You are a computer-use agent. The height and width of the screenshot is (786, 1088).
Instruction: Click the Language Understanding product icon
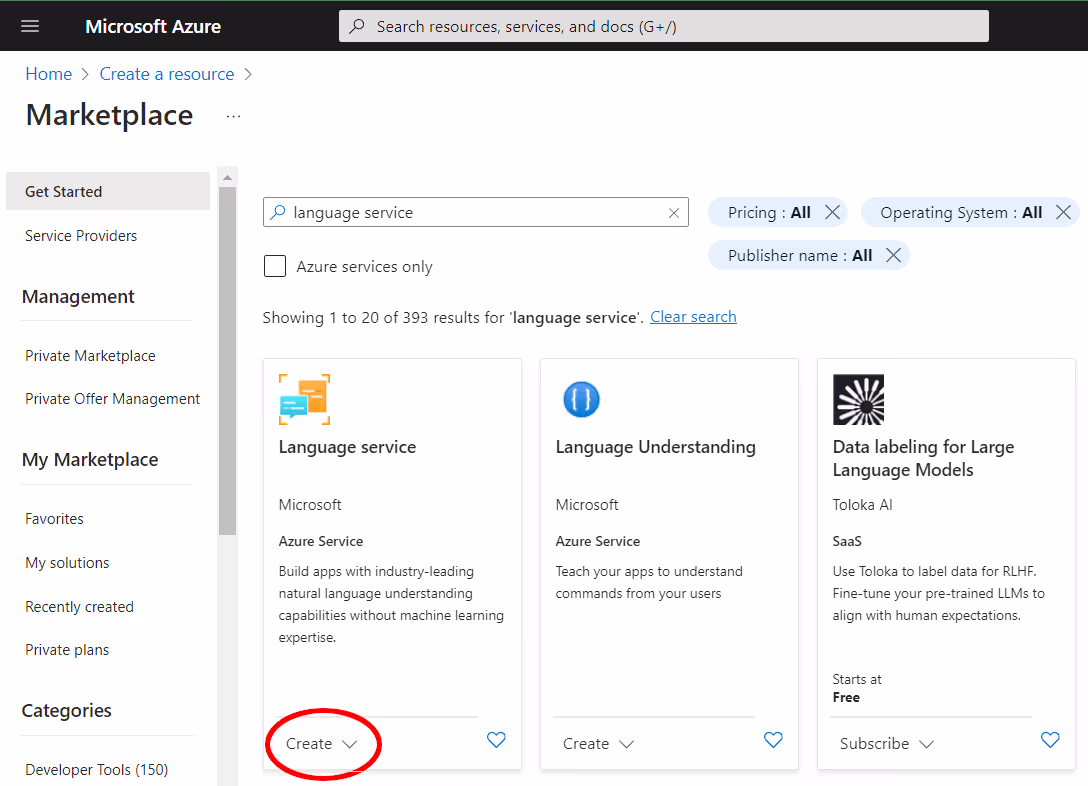(581, 400)
